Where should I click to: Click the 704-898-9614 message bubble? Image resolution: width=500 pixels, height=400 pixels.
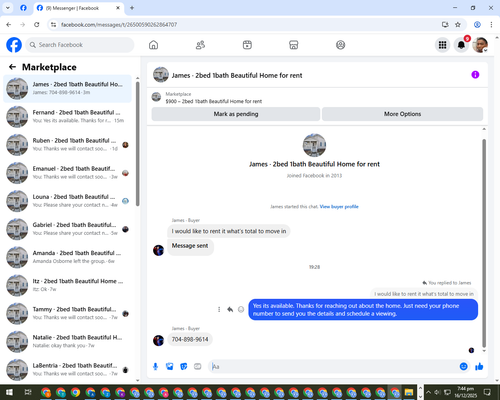tap(190, 339)
